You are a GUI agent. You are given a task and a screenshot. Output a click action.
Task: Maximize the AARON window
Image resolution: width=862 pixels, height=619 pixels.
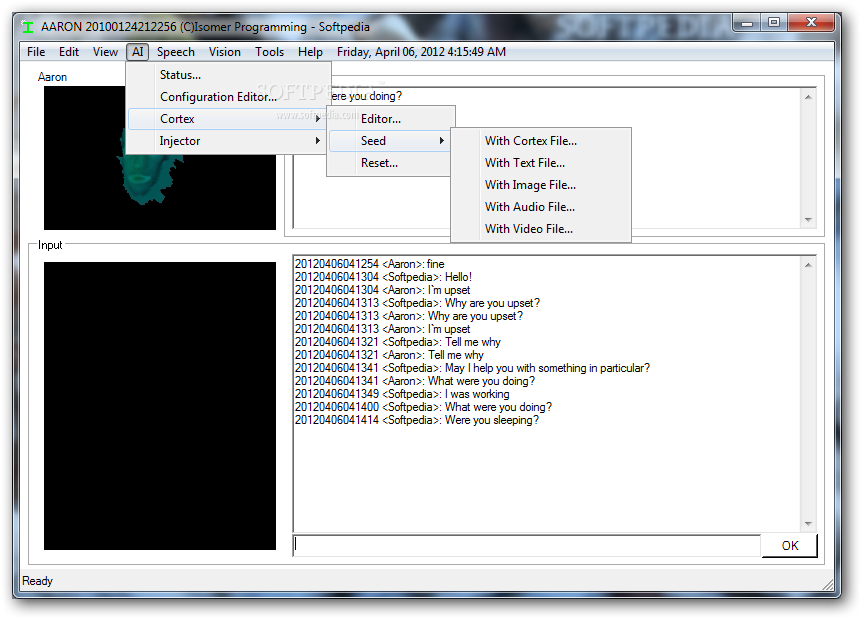774,23
